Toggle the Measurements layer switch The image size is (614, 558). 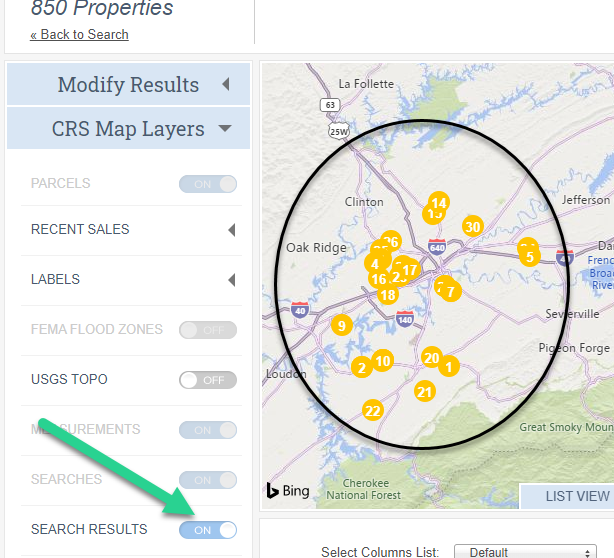click(208, 430)
